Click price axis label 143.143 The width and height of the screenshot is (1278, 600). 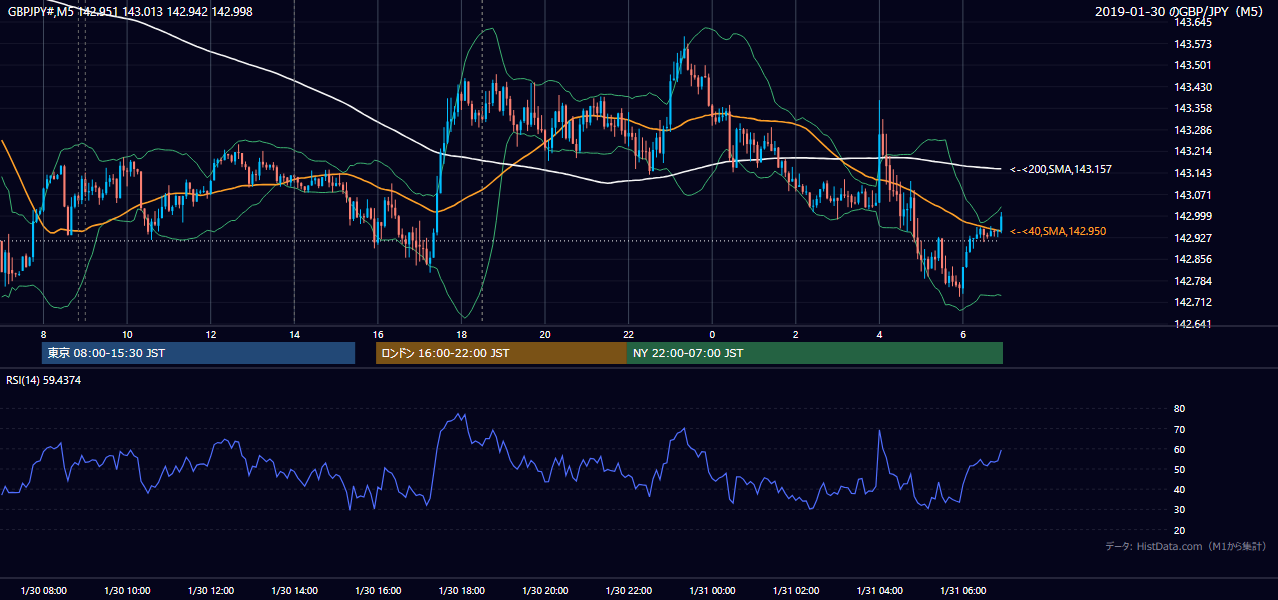1193,173
